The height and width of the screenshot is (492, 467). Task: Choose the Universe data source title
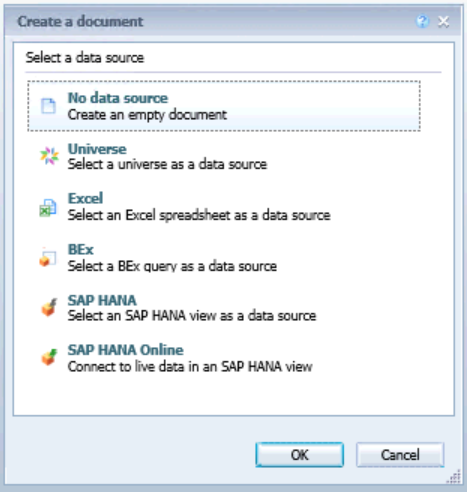click(97, 149)
